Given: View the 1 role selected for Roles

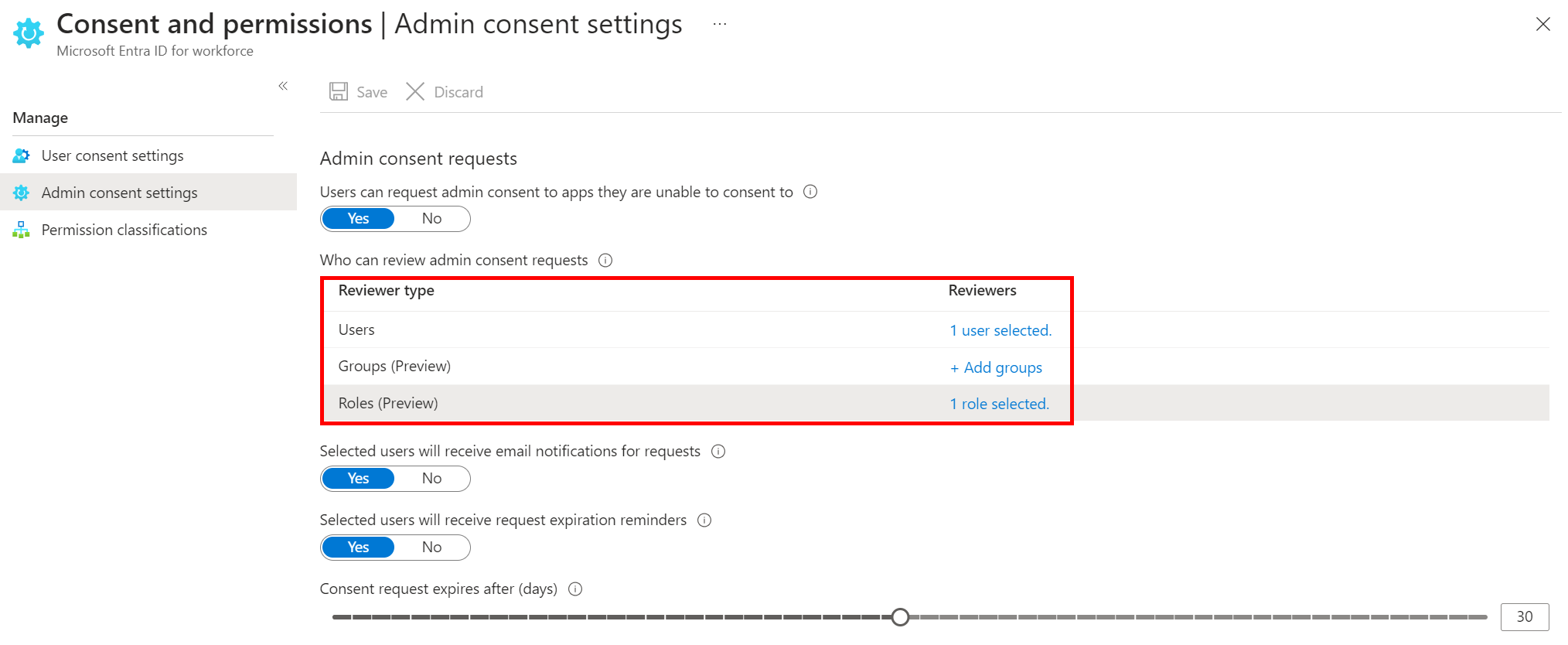Looking at the screenshot, I should [999, 403].
